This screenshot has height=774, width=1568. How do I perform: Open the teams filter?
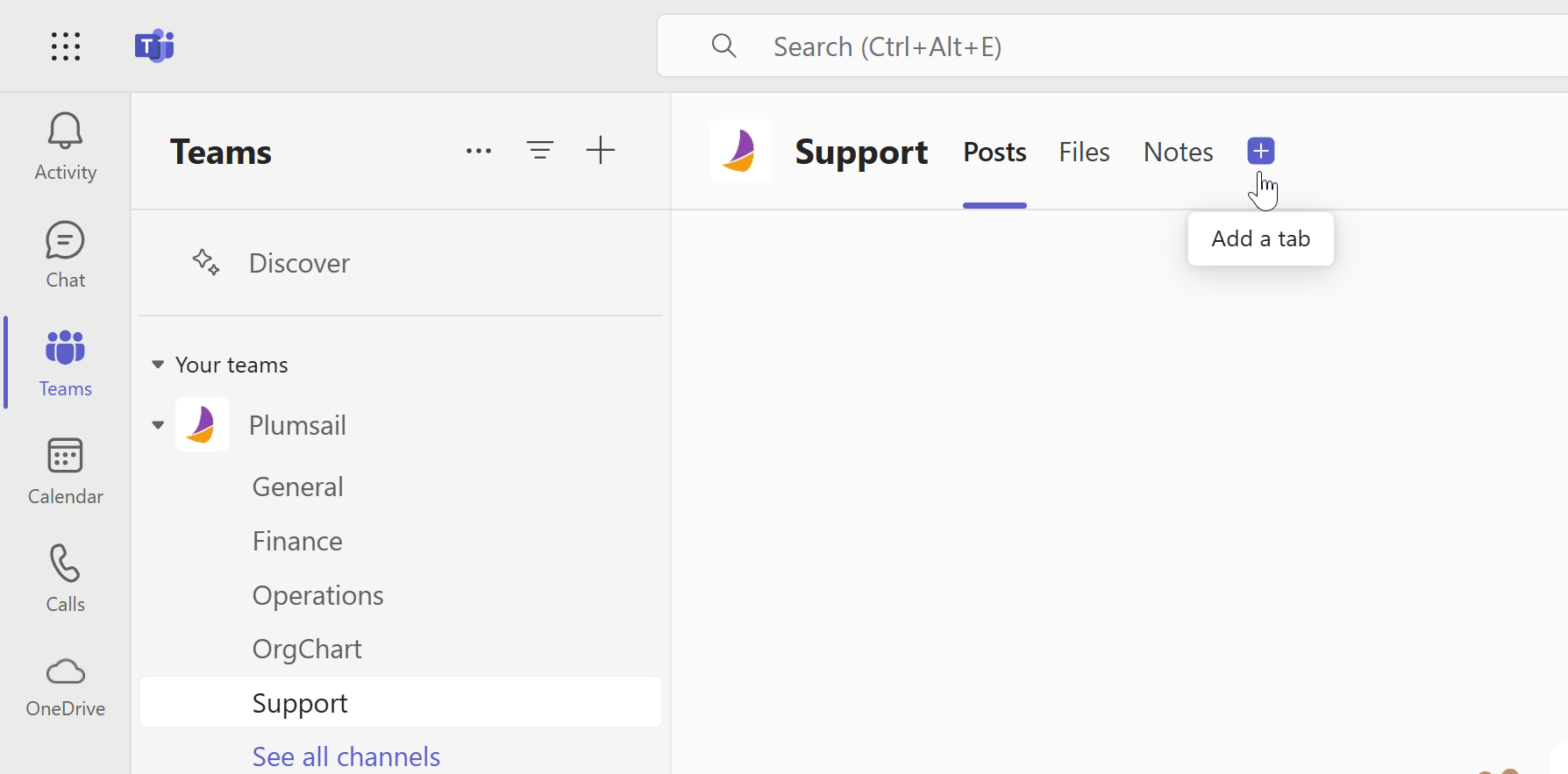click(x=540, y=151)
